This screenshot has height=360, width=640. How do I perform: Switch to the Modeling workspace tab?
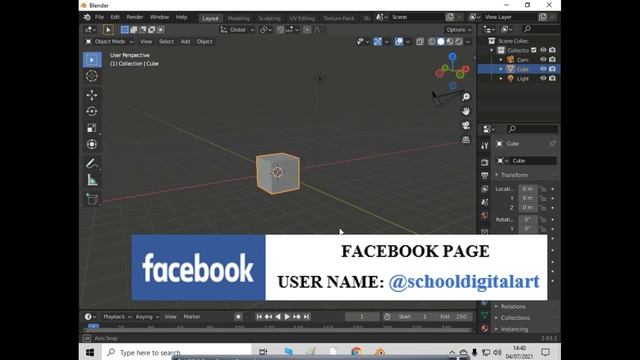tap(238, 18)
